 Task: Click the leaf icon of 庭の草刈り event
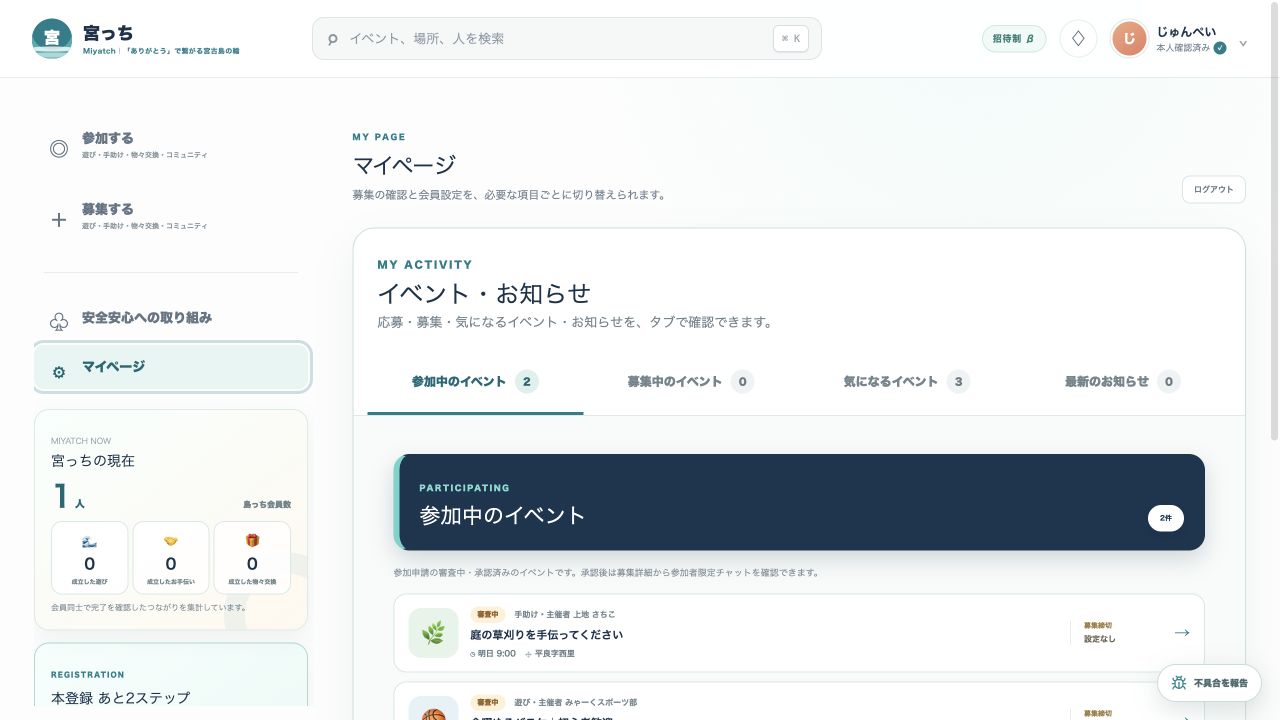[x=433, y=633]
